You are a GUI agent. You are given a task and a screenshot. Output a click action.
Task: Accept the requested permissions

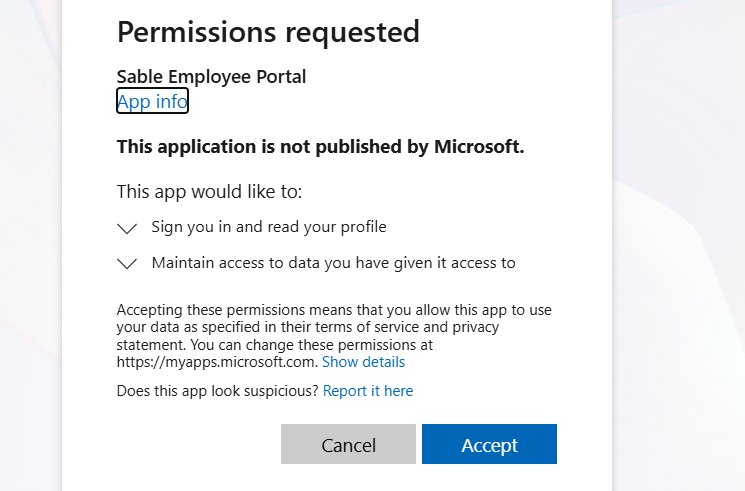point(489,444)
